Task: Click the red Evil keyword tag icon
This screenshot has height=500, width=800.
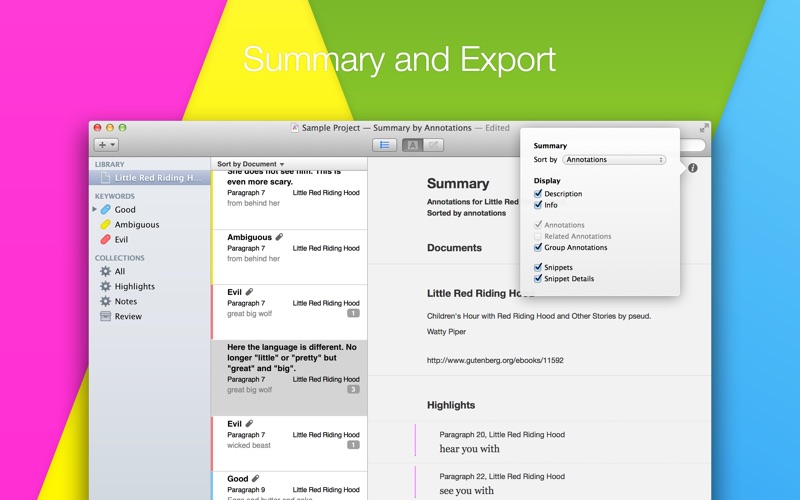Action: (x=105, y=239)
